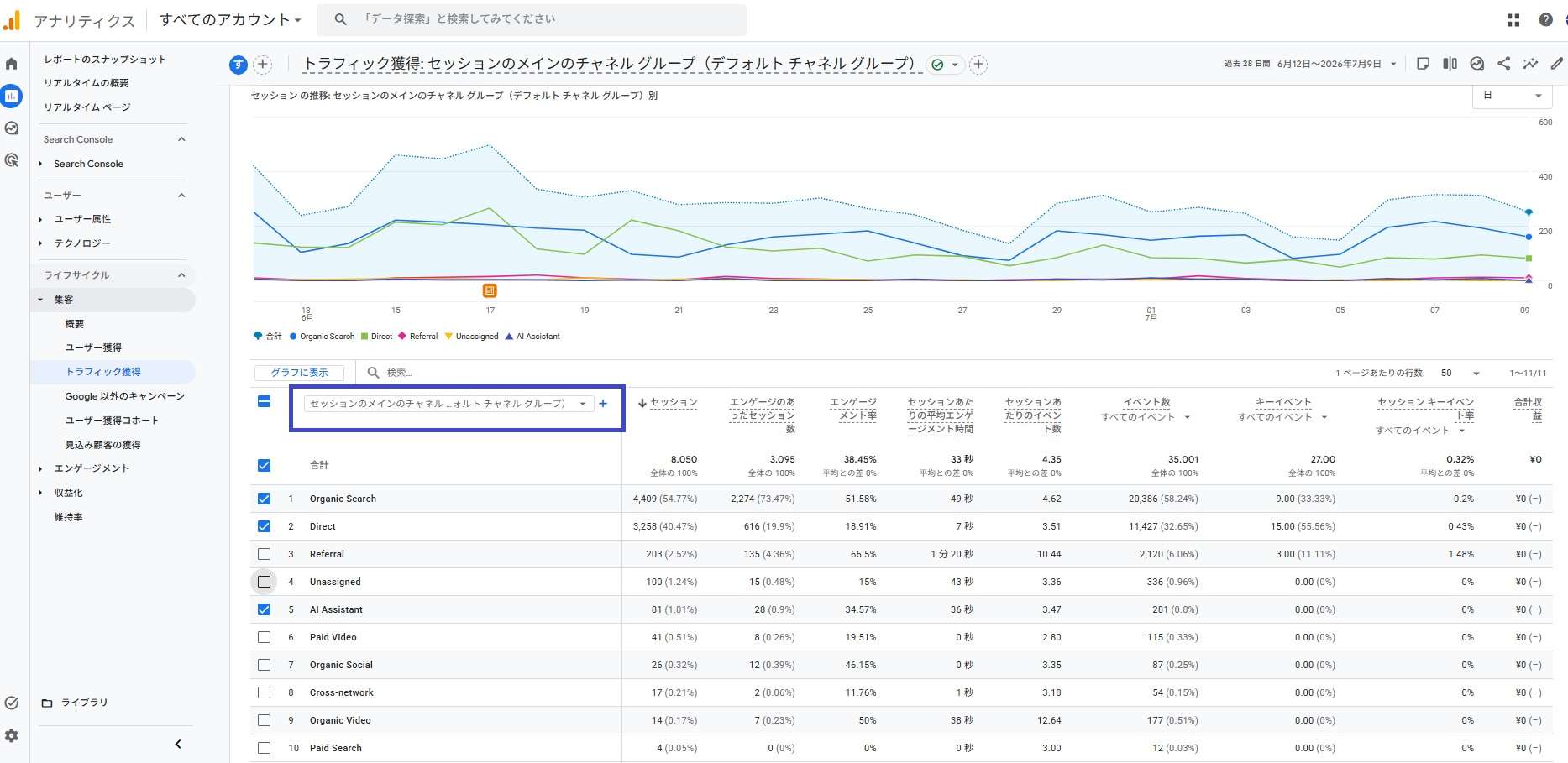Screen dimensions: 1568x763
Task: Click the Organic Search legend color marker
Action: pyautogui.click(x=293, y=337)
